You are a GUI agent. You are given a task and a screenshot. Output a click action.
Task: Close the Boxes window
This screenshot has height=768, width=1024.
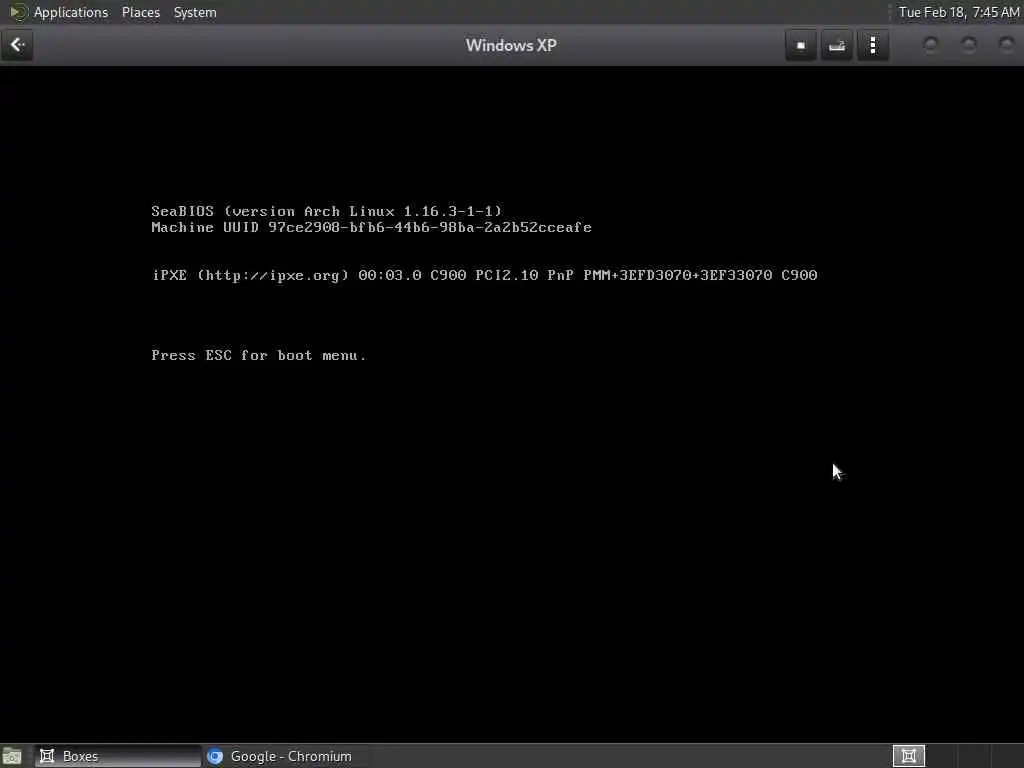click(x=1006, y=45)
